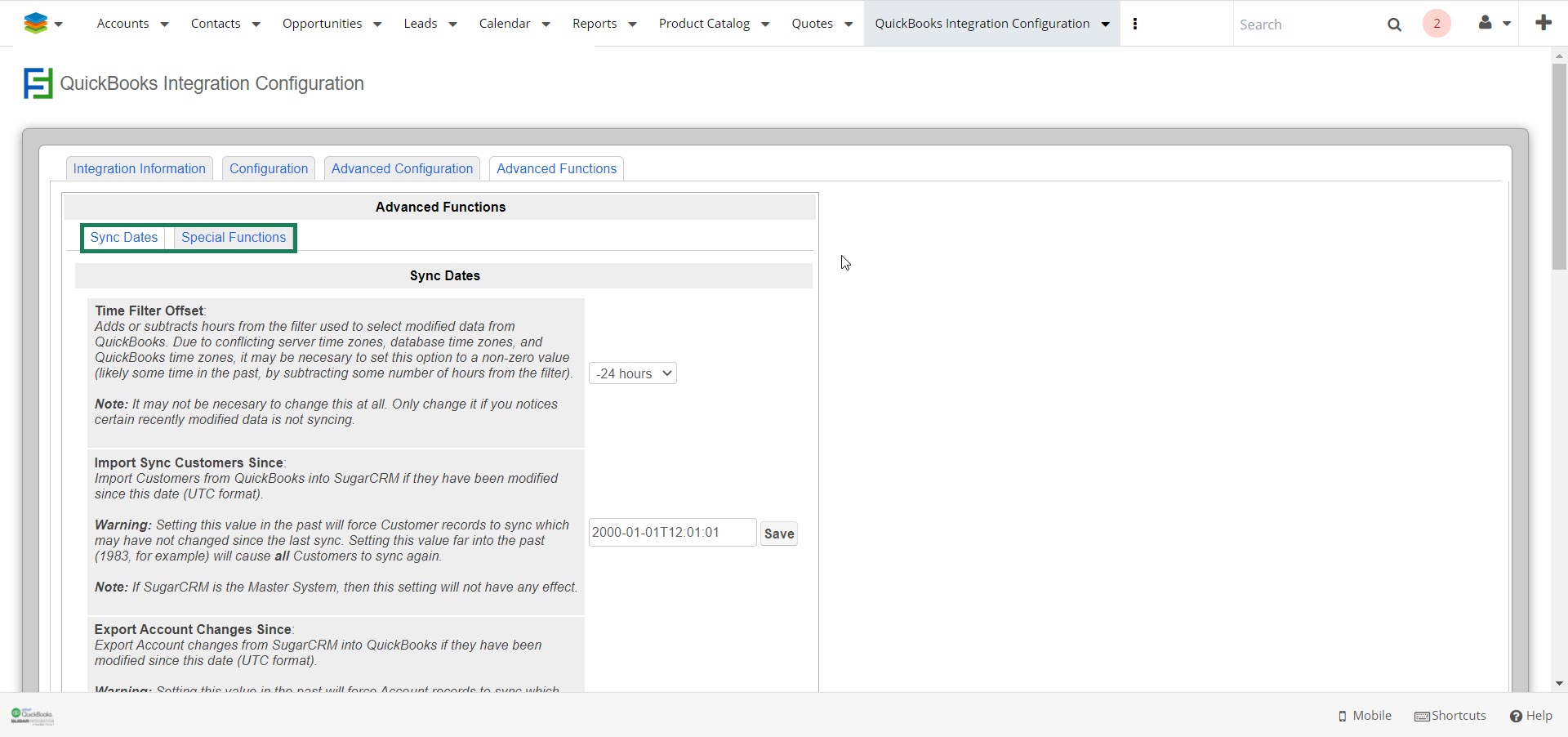Viewport: 1568px width, 737px height.
Task: Open the user profile icon menu
Action: point(1486,23)
